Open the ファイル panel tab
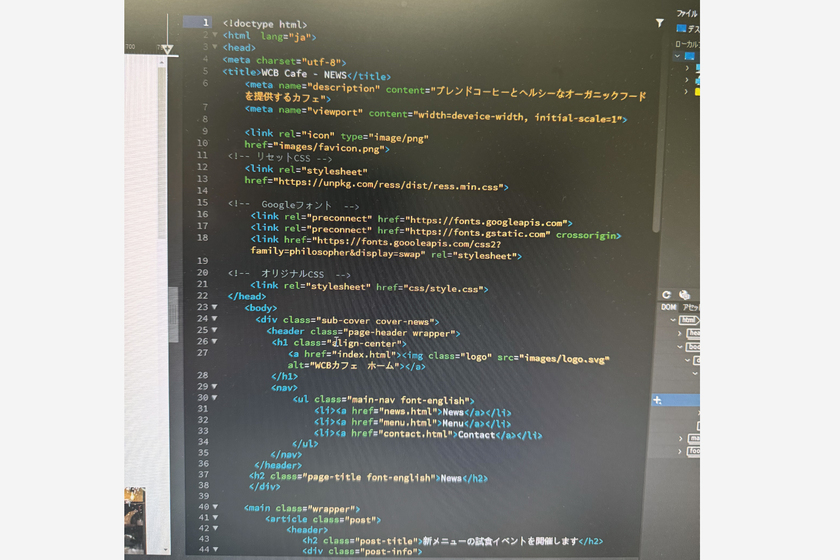 pyautogui.click(x=687, y=14)
